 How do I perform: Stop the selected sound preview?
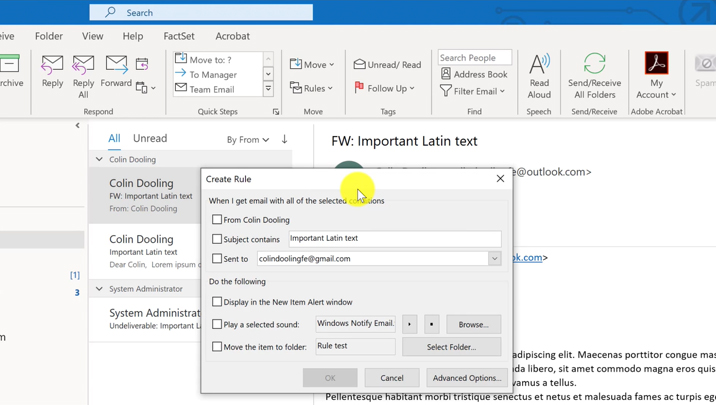point(432,324)
